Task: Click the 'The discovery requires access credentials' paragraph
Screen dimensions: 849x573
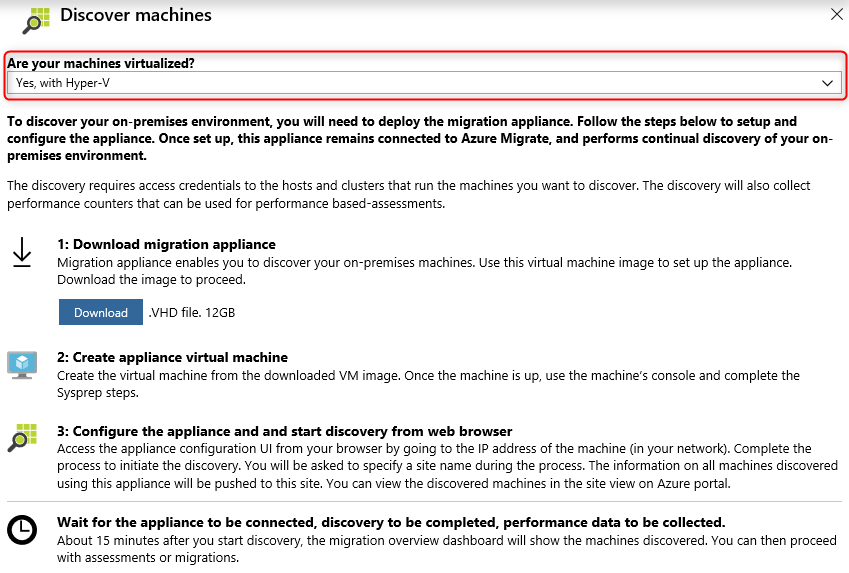Action: click(x=409, y=194)
